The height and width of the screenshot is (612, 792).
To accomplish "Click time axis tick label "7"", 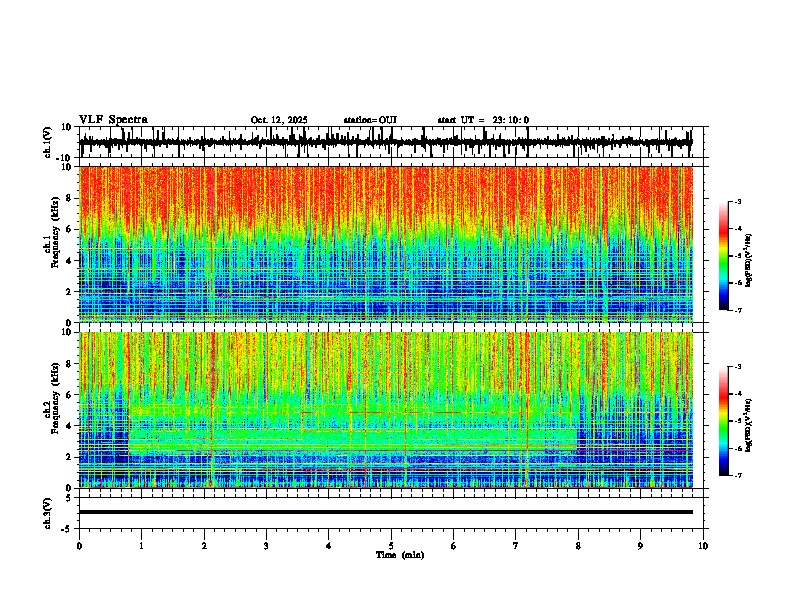I will pyautogui.click(x=516, y=546).
